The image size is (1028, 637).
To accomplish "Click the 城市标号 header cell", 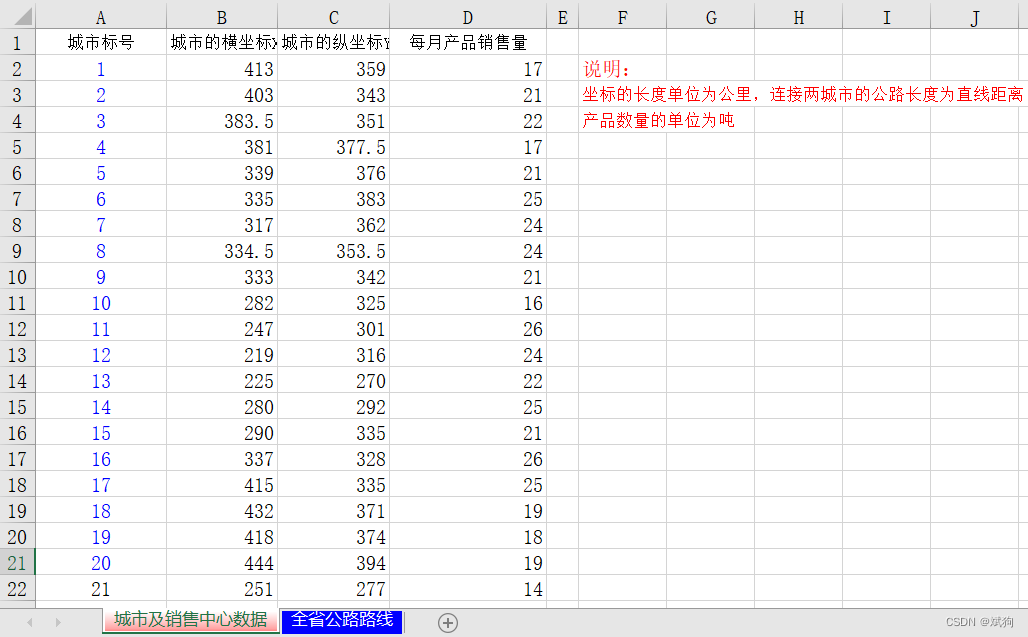I will 101,43.
